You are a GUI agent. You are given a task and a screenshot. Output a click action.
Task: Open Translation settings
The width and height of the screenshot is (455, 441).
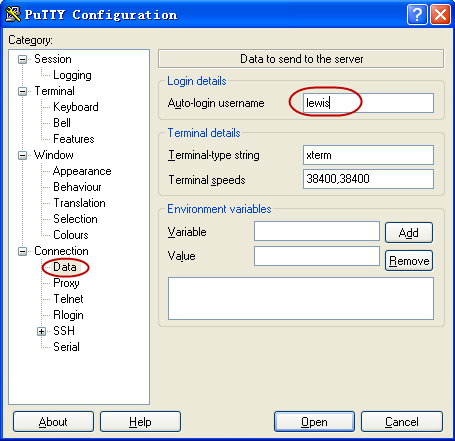coord(79,203)
